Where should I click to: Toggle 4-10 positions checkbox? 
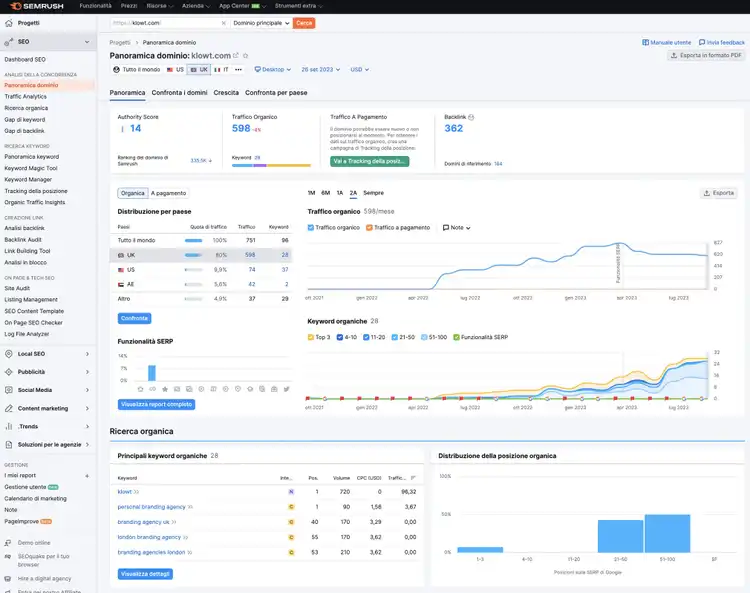click(340, 337)
